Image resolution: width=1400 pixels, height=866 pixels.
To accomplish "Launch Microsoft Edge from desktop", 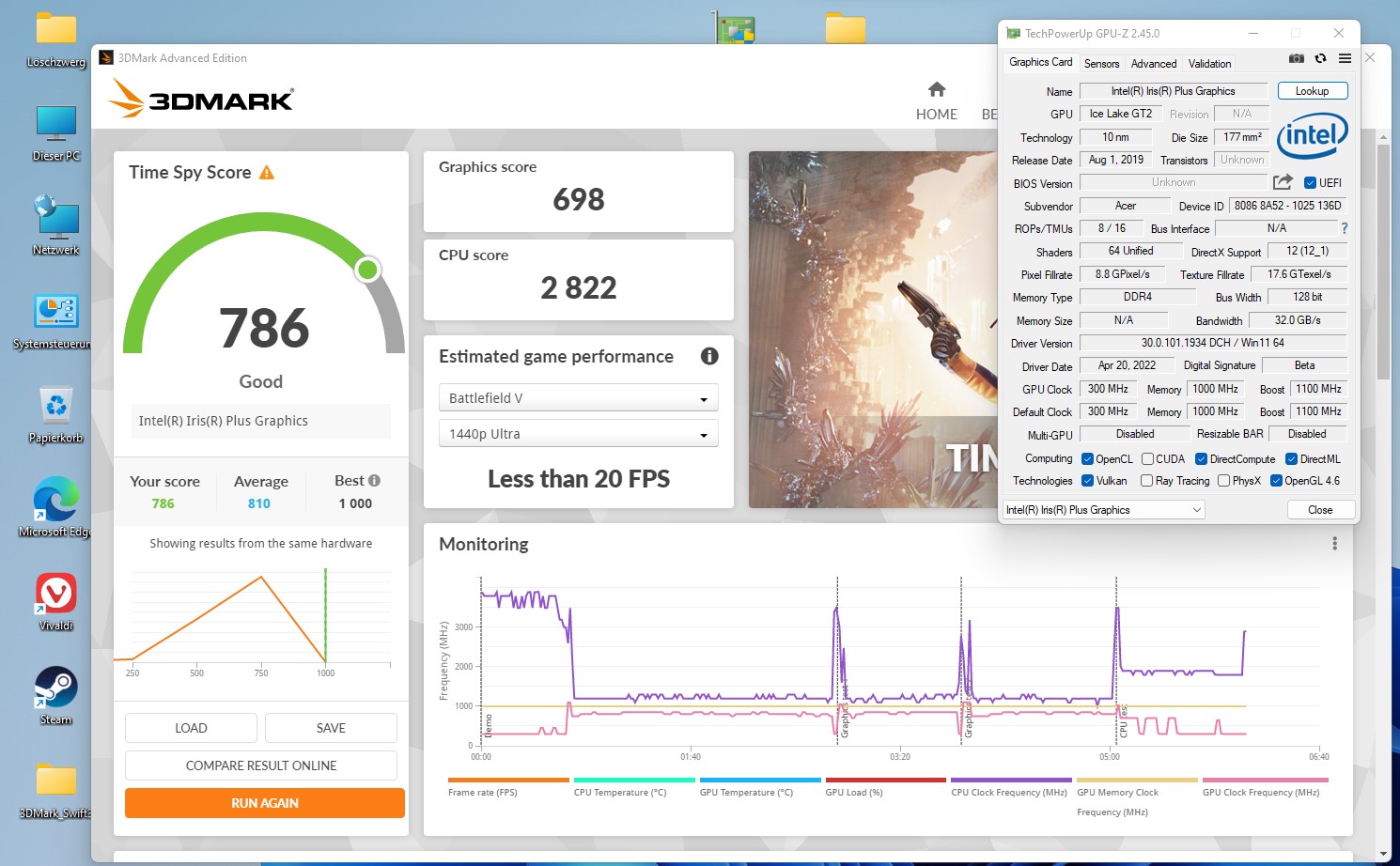I will [56, 508].
